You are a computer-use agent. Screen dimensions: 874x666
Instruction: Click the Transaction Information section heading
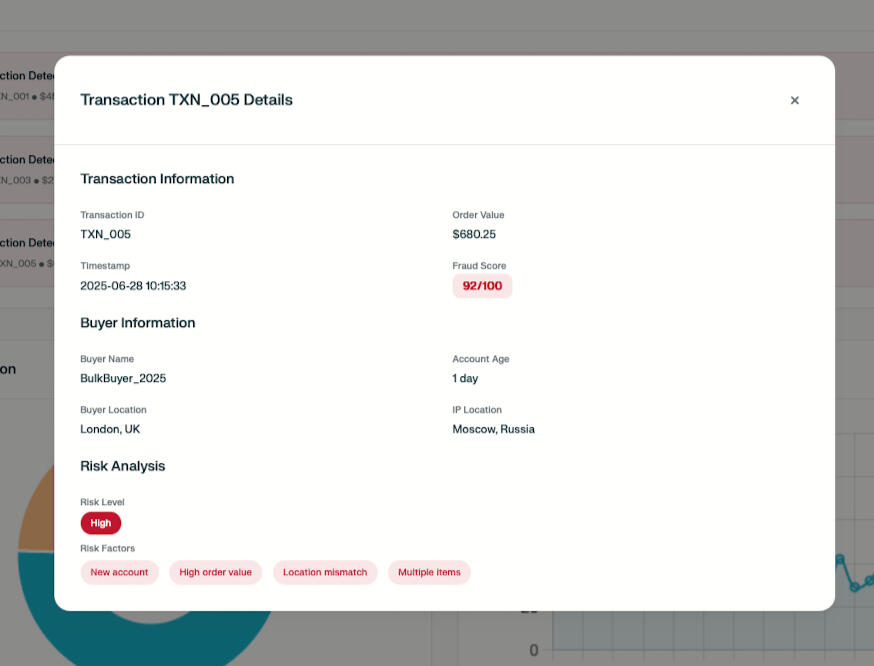pos(157,179)
